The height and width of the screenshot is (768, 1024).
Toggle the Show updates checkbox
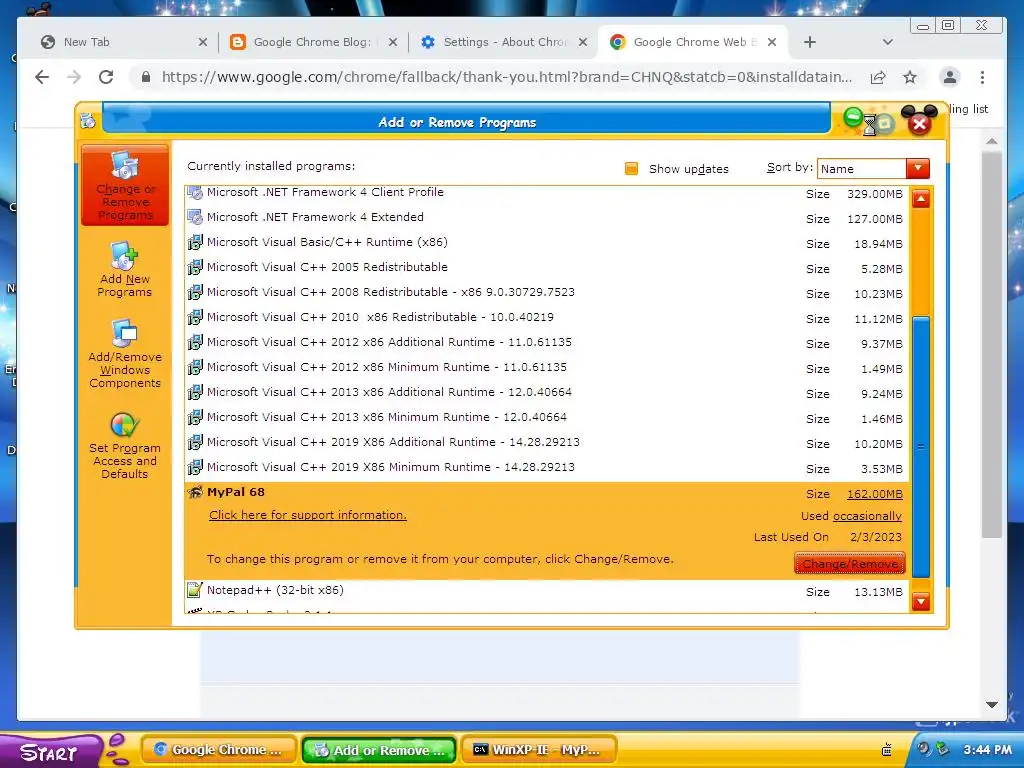631,168
